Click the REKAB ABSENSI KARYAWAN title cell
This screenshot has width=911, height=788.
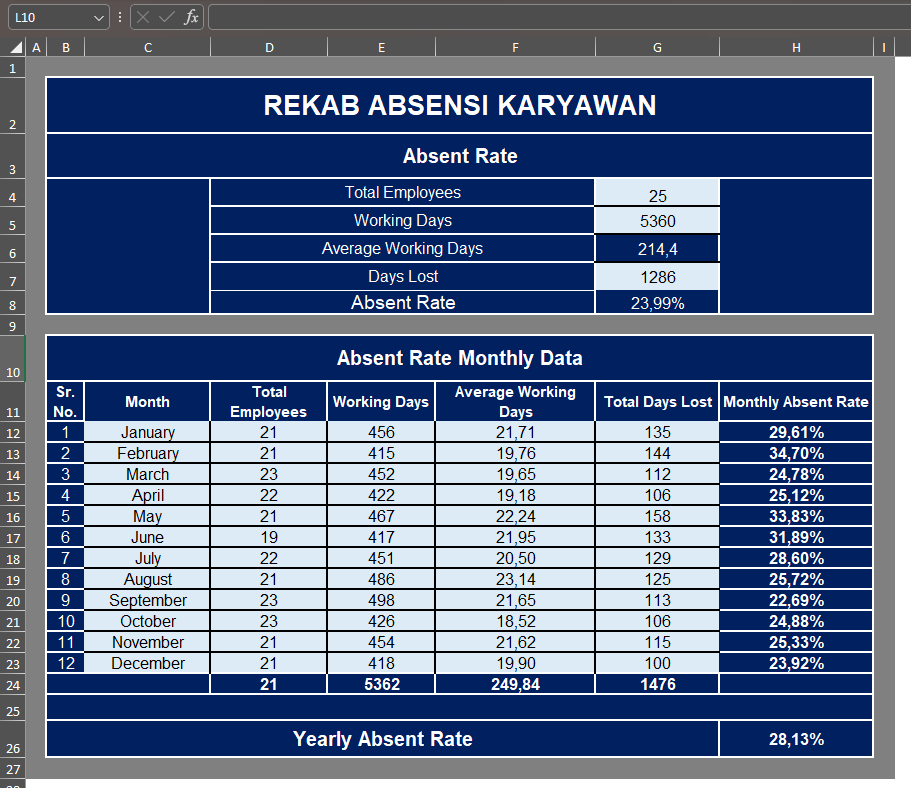point(460,105)
